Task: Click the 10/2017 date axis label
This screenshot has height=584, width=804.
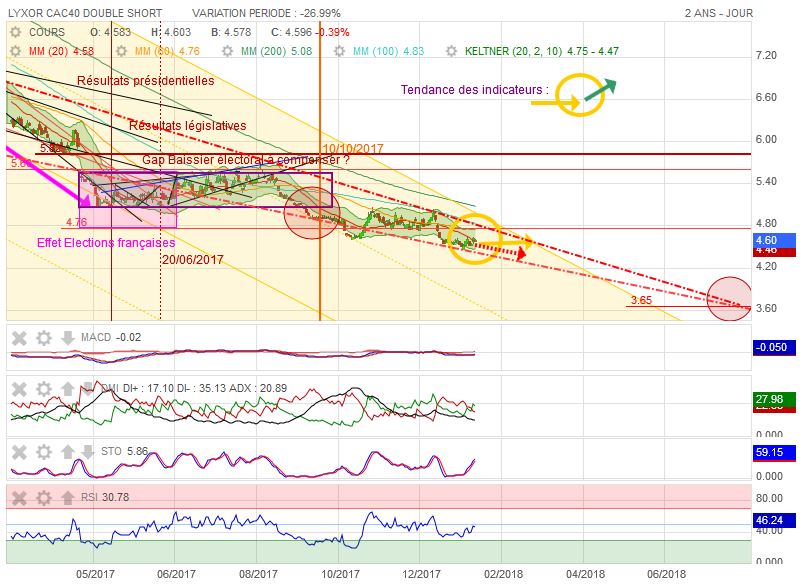Action: 340,574
